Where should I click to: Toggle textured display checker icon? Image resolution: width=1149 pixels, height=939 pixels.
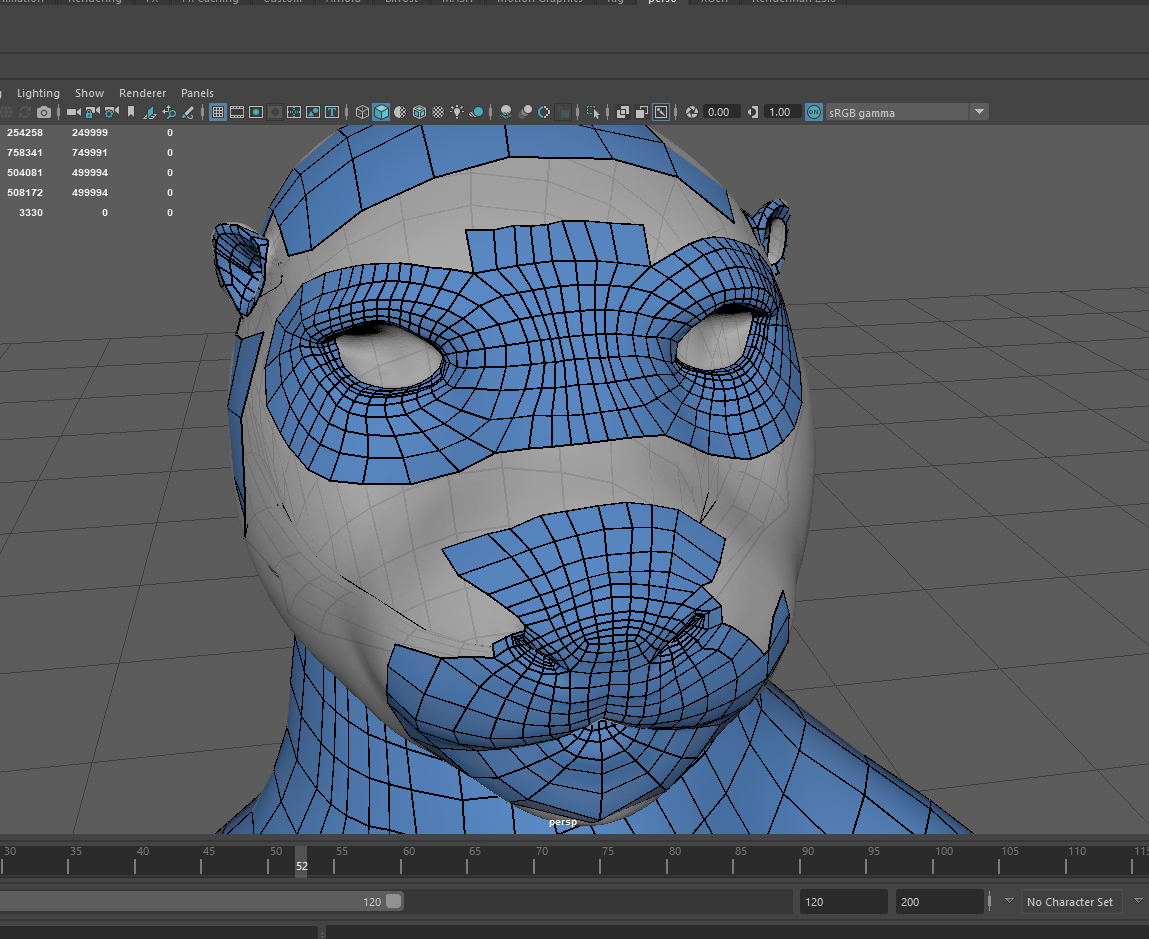coord(438,112)
